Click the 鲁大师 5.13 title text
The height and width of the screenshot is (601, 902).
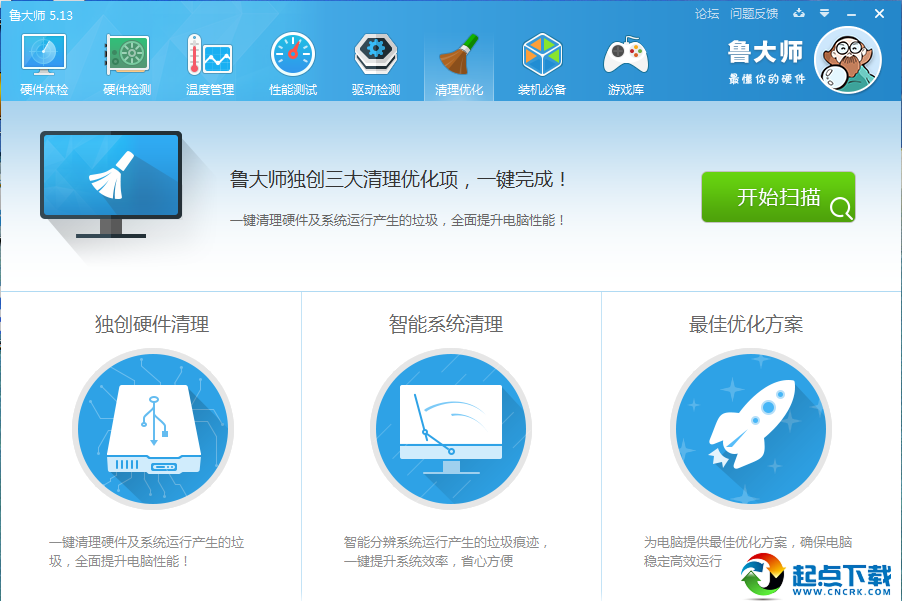(x=41, y=16)
